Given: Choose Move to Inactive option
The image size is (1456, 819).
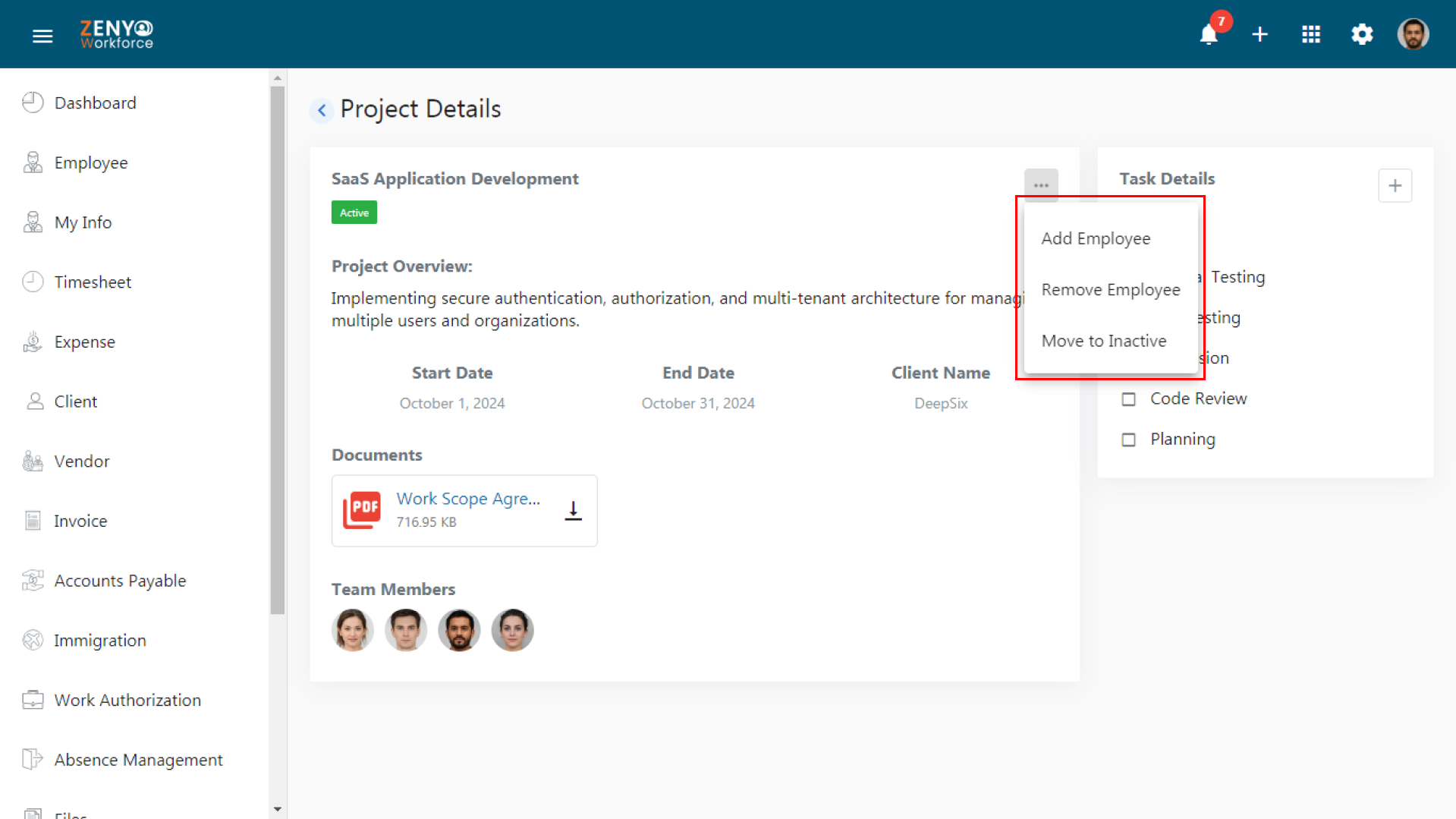Looking at the screenshot, I should 1104,341.
